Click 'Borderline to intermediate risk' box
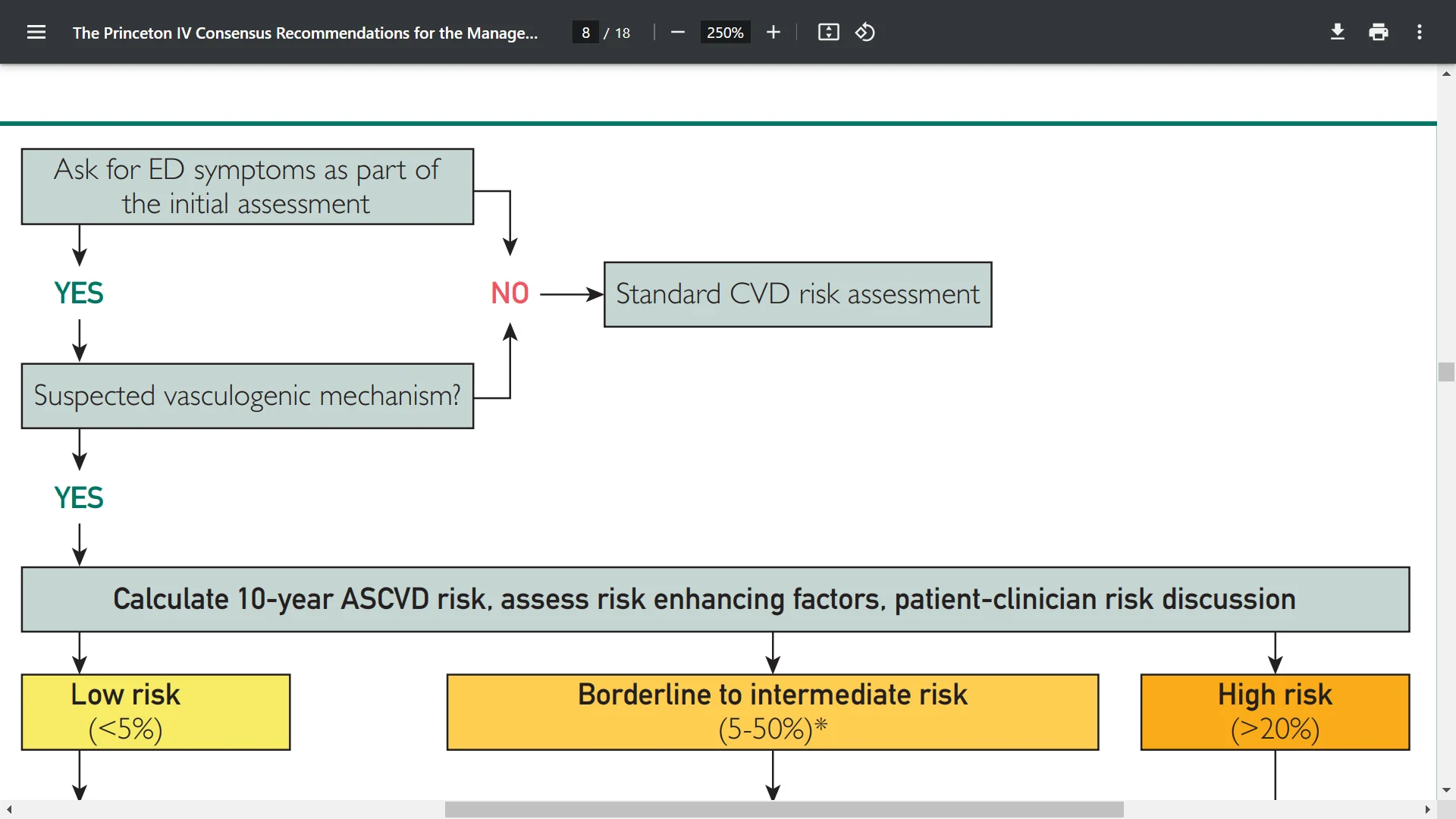1456x819 pixels. pos(773,712)
